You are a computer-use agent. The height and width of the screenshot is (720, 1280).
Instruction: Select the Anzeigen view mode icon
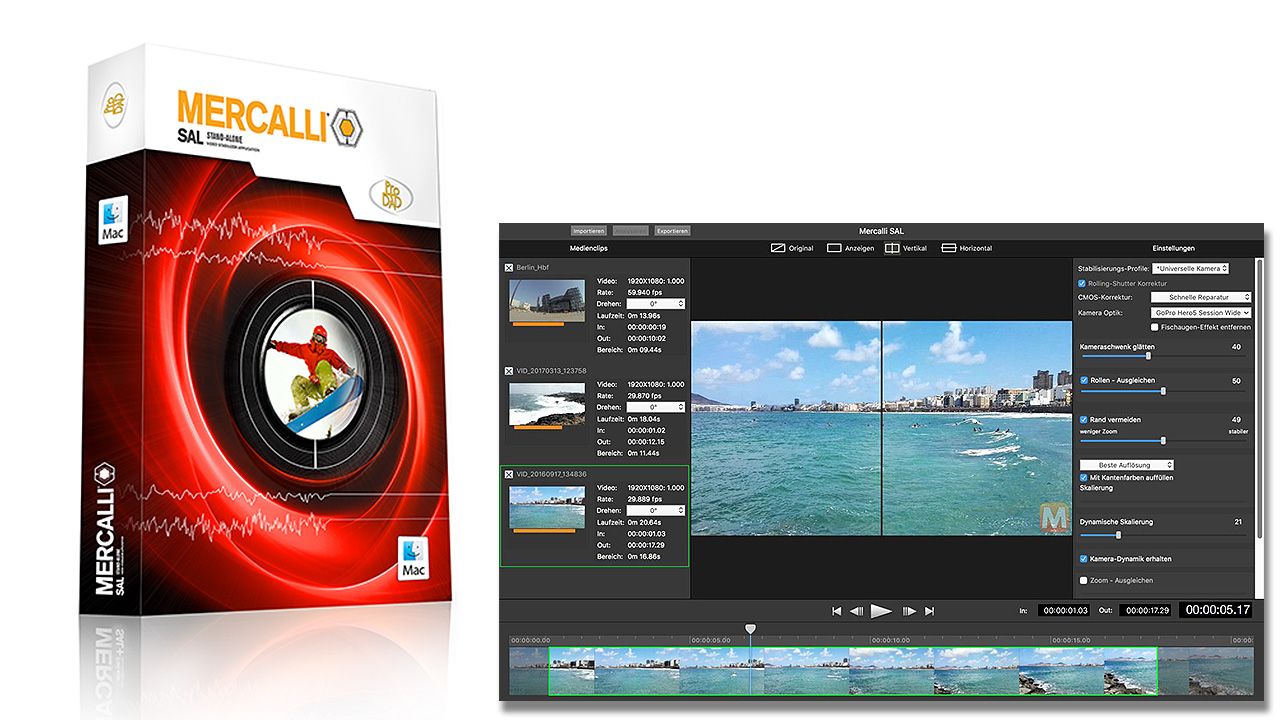point(834,248)
